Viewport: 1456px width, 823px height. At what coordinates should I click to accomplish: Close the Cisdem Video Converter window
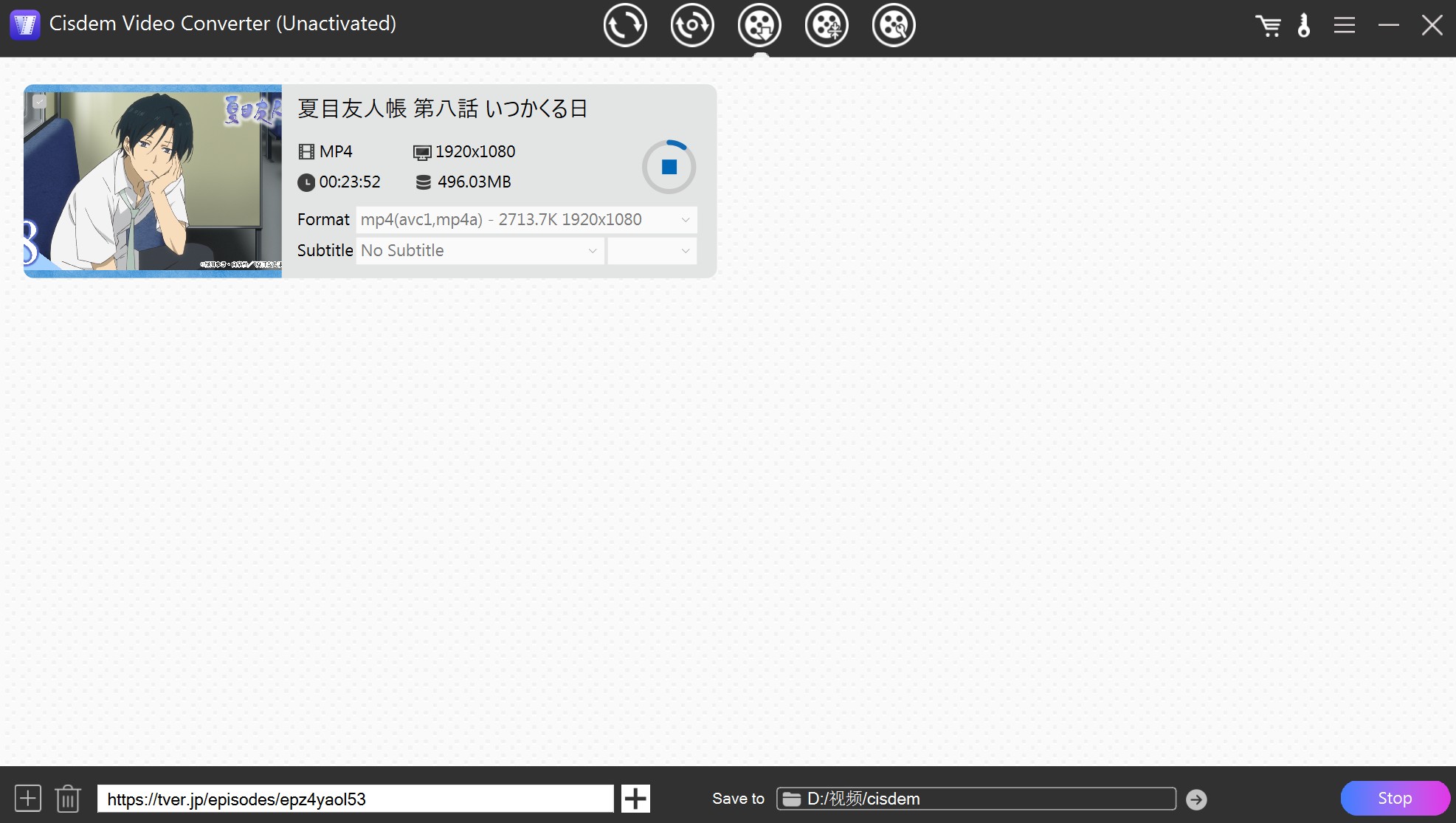1432,26
